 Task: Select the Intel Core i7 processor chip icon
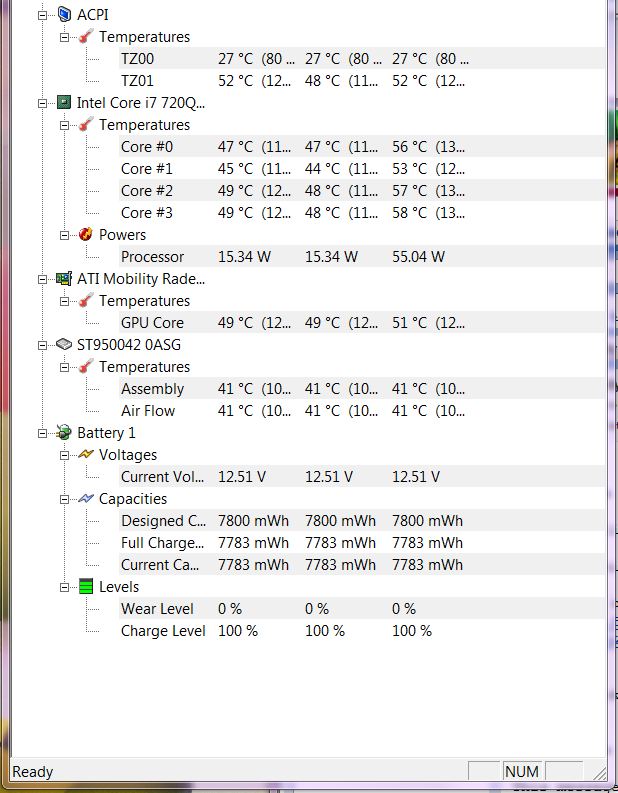click(64, 103)
